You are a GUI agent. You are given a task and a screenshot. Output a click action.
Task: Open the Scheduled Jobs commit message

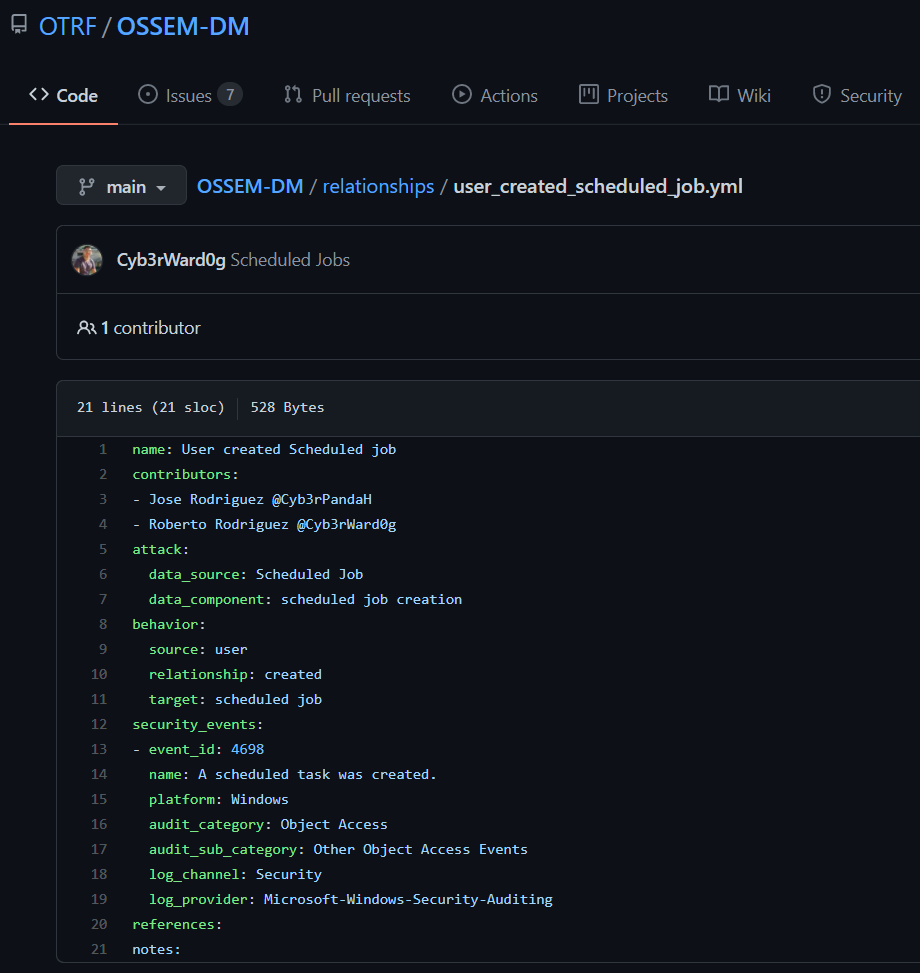tap(290, 260)
